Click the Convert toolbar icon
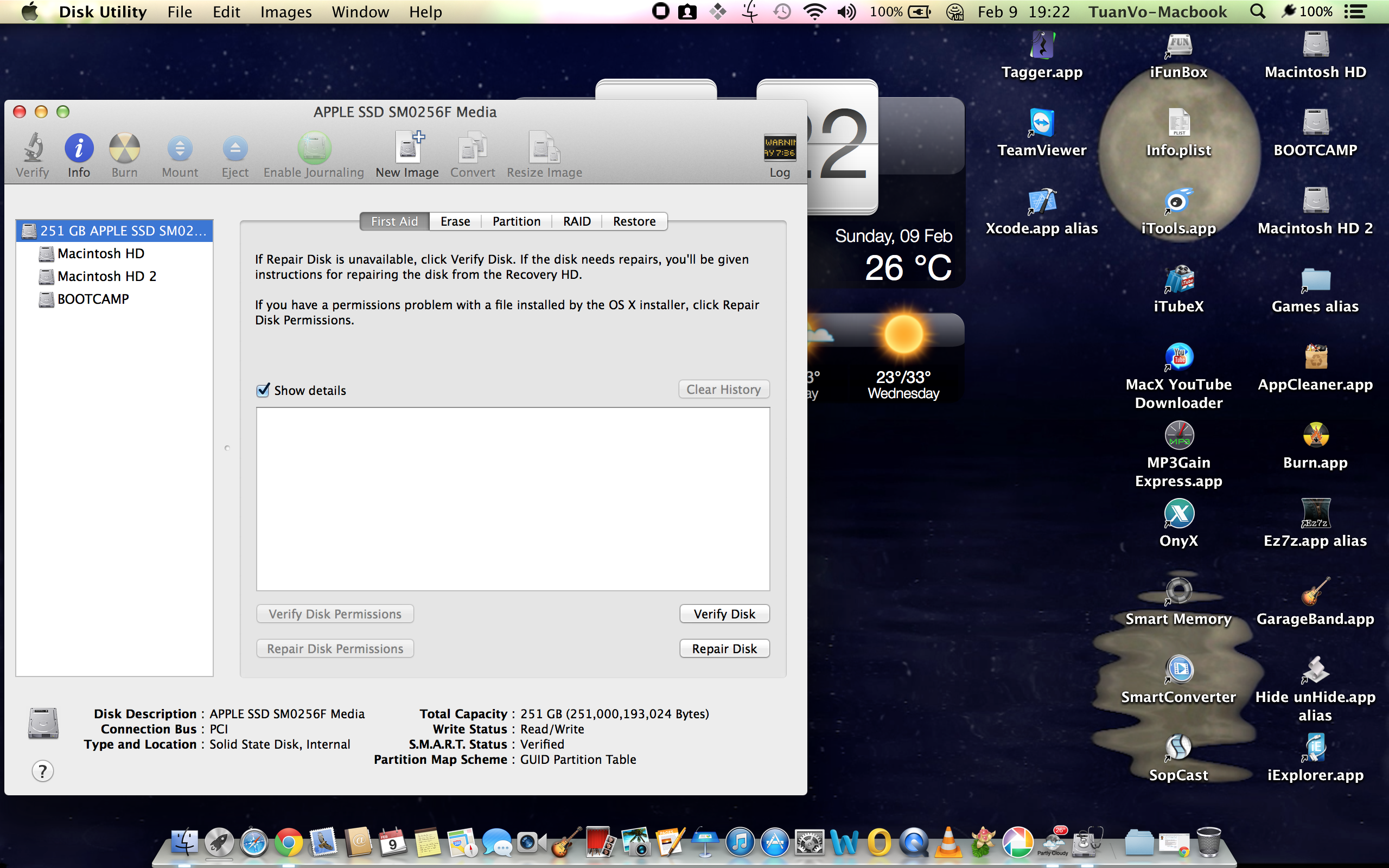Viewport: 1389px width, 868px height. tap(473, 148)
